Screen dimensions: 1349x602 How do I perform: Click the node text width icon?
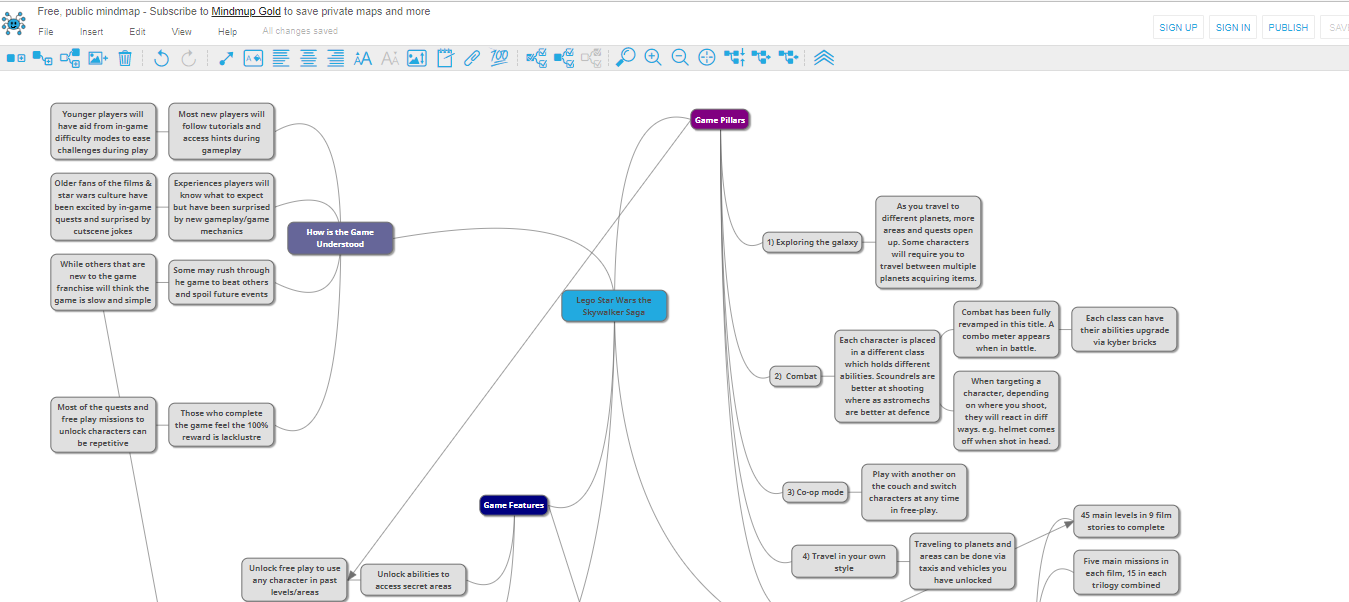pos(253,58)
